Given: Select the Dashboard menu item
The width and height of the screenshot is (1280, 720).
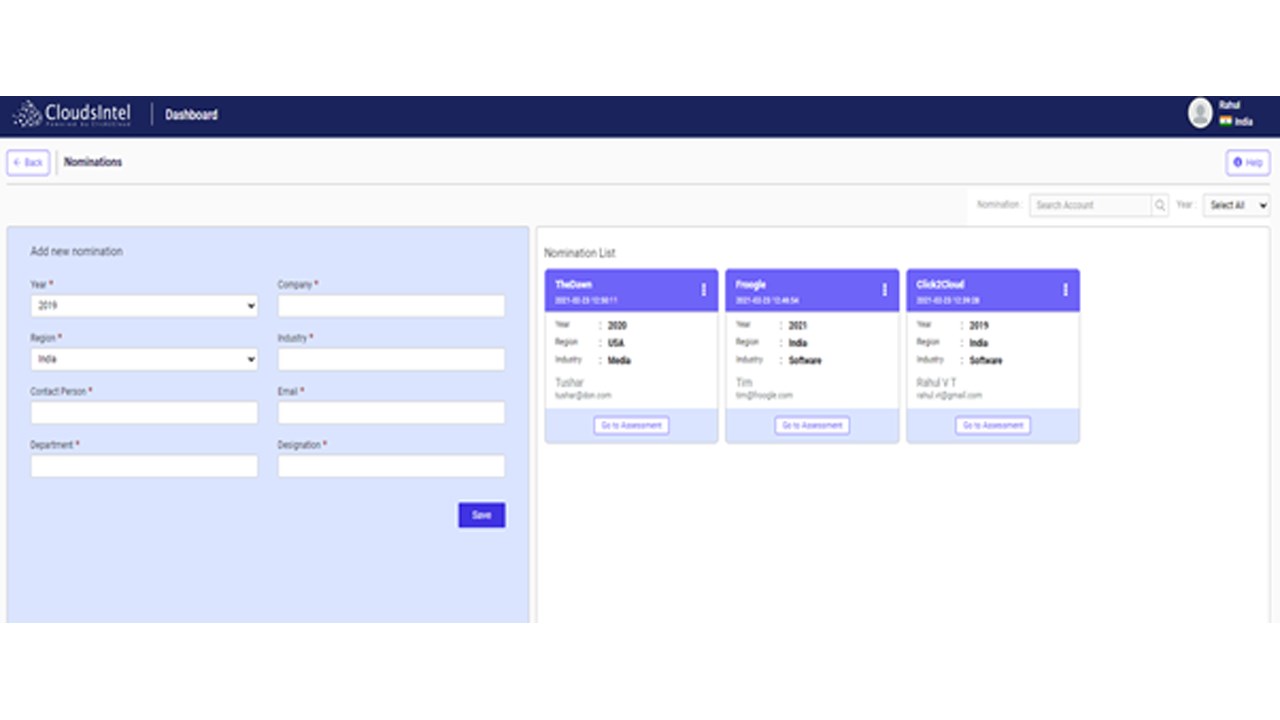Looking at the screenshot, I should pos(191,115).
